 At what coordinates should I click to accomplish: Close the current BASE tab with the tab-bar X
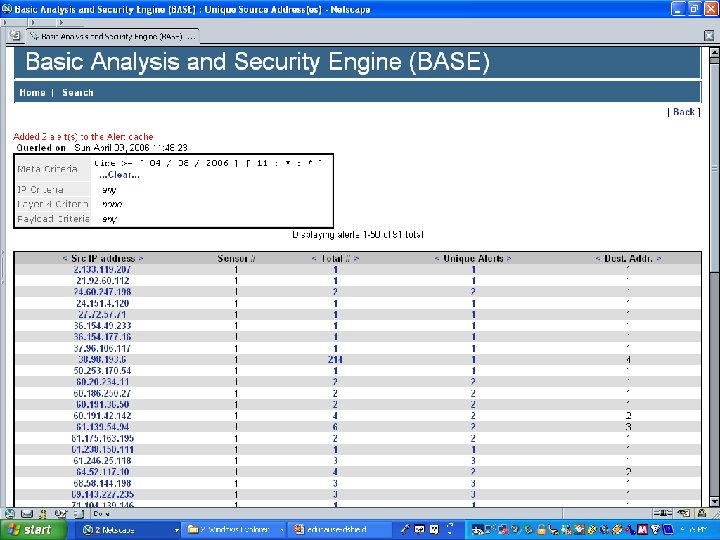click(709, 35)
